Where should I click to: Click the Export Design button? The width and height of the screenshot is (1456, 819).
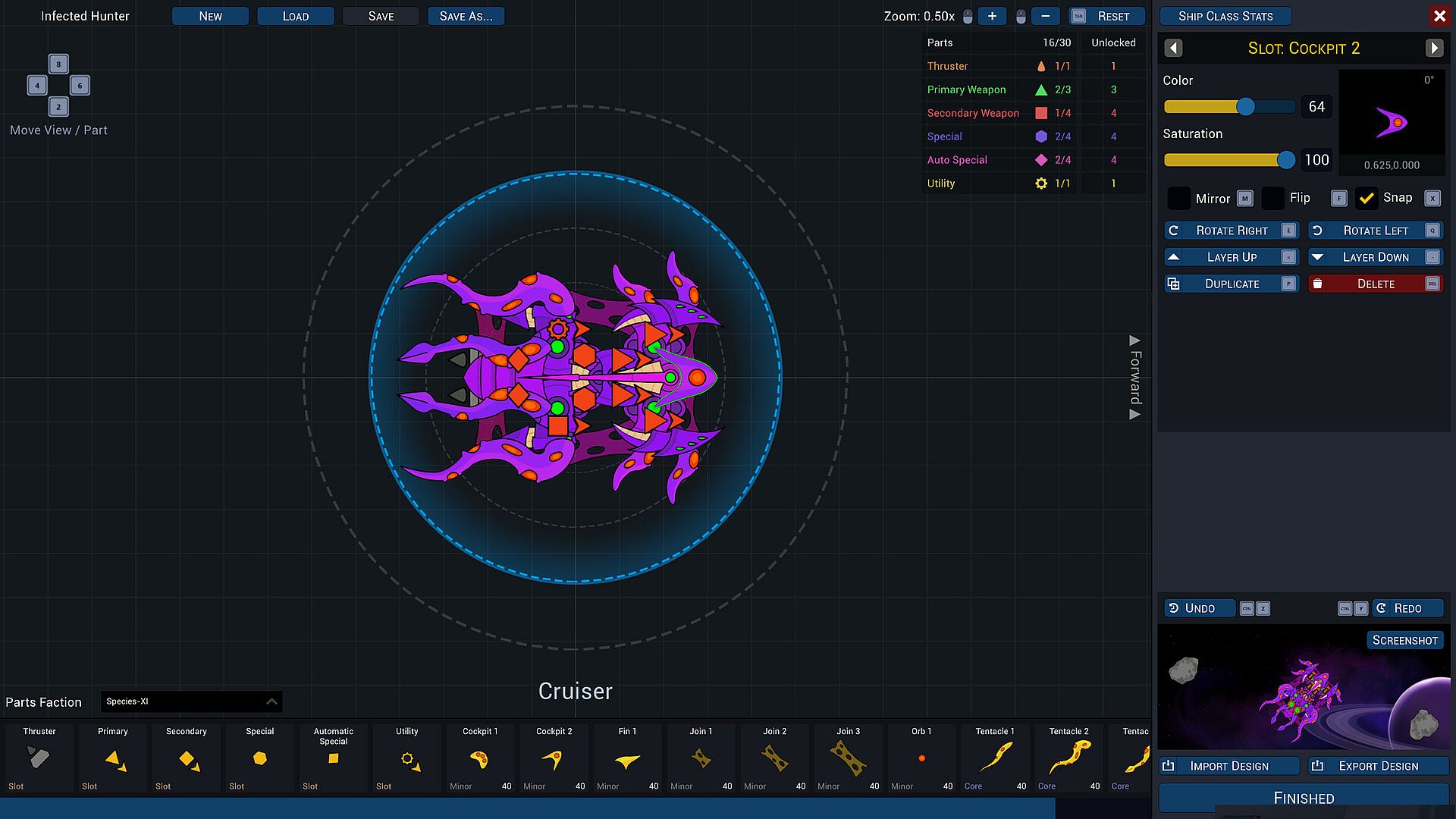click(1377, 766)
